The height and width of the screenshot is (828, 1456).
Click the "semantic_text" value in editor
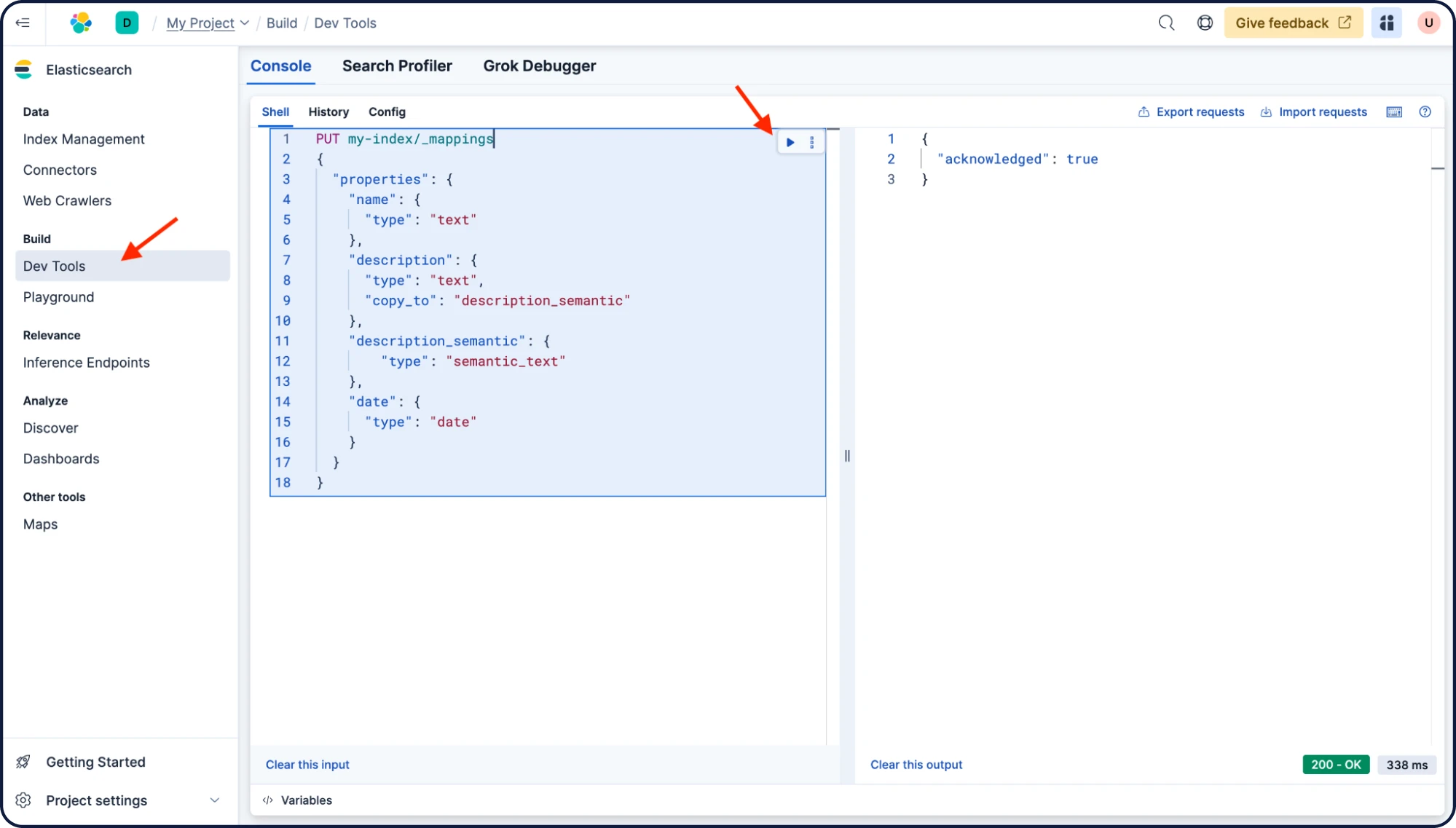coord(505,361)
